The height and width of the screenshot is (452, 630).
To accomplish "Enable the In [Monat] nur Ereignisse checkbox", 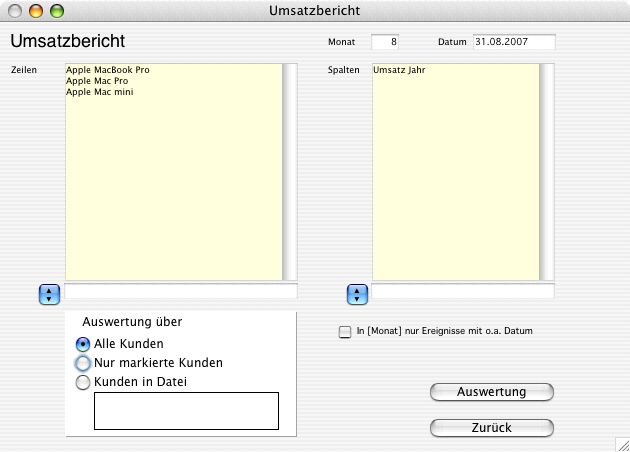I will tap(346, 332).
